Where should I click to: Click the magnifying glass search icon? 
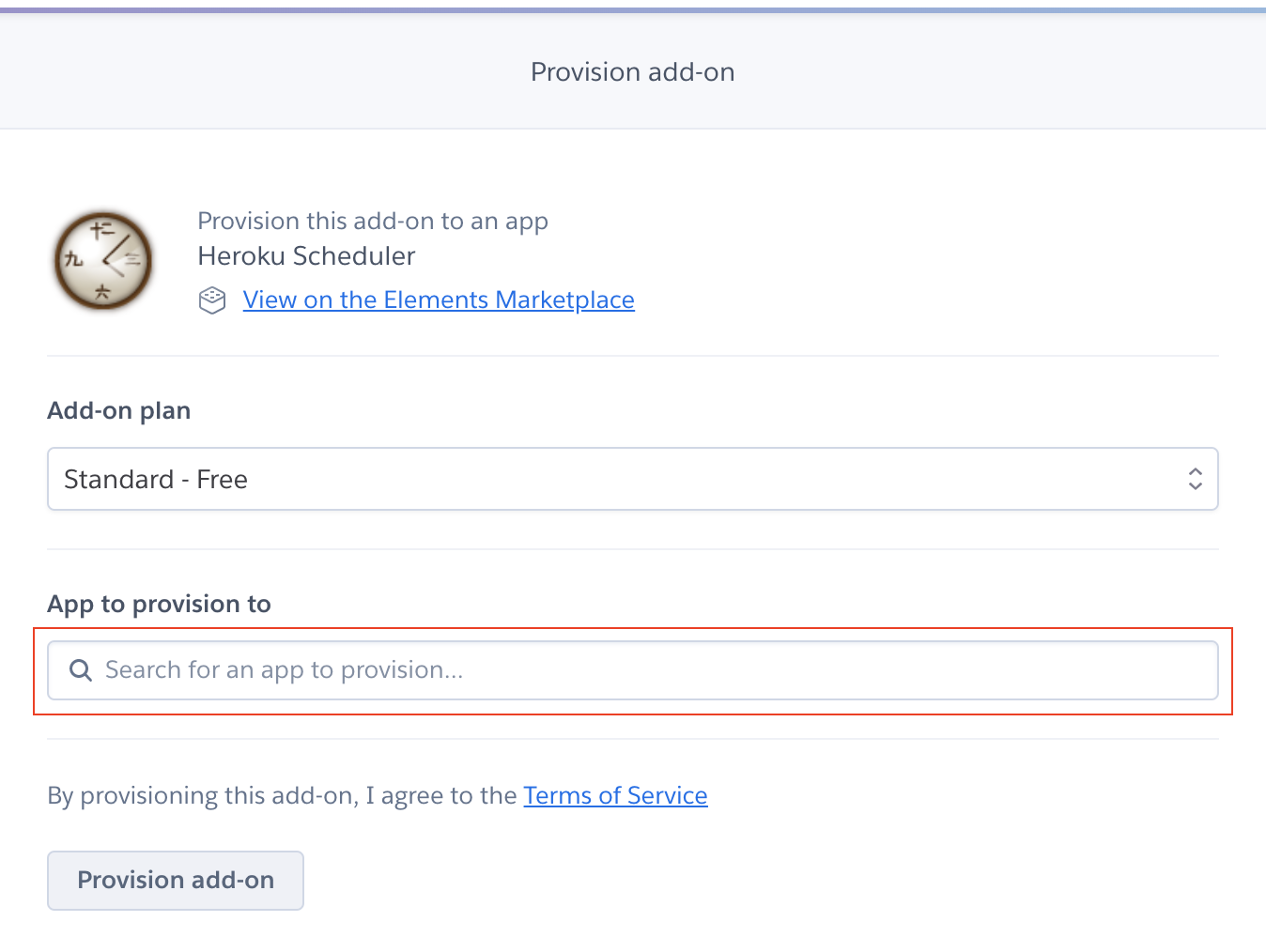(81, 670)
